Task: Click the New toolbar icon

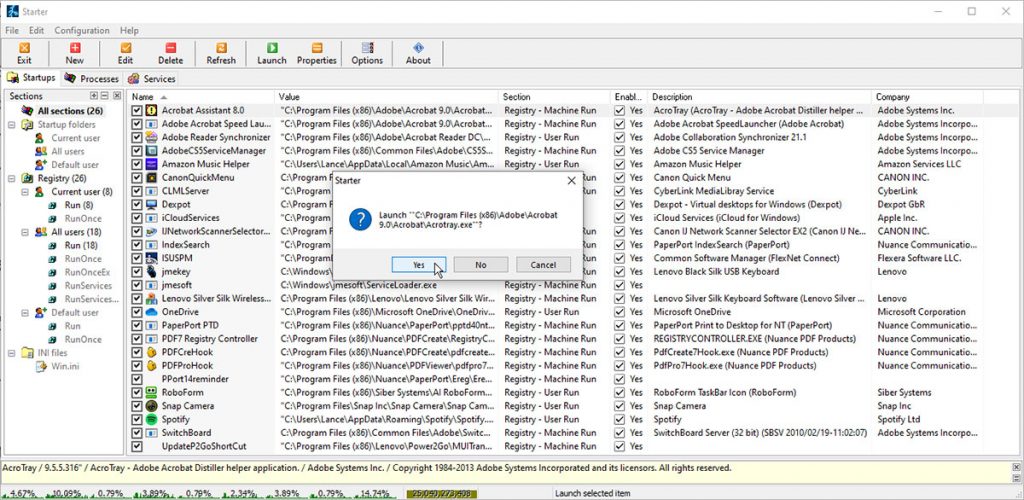Action: [74, 53]
